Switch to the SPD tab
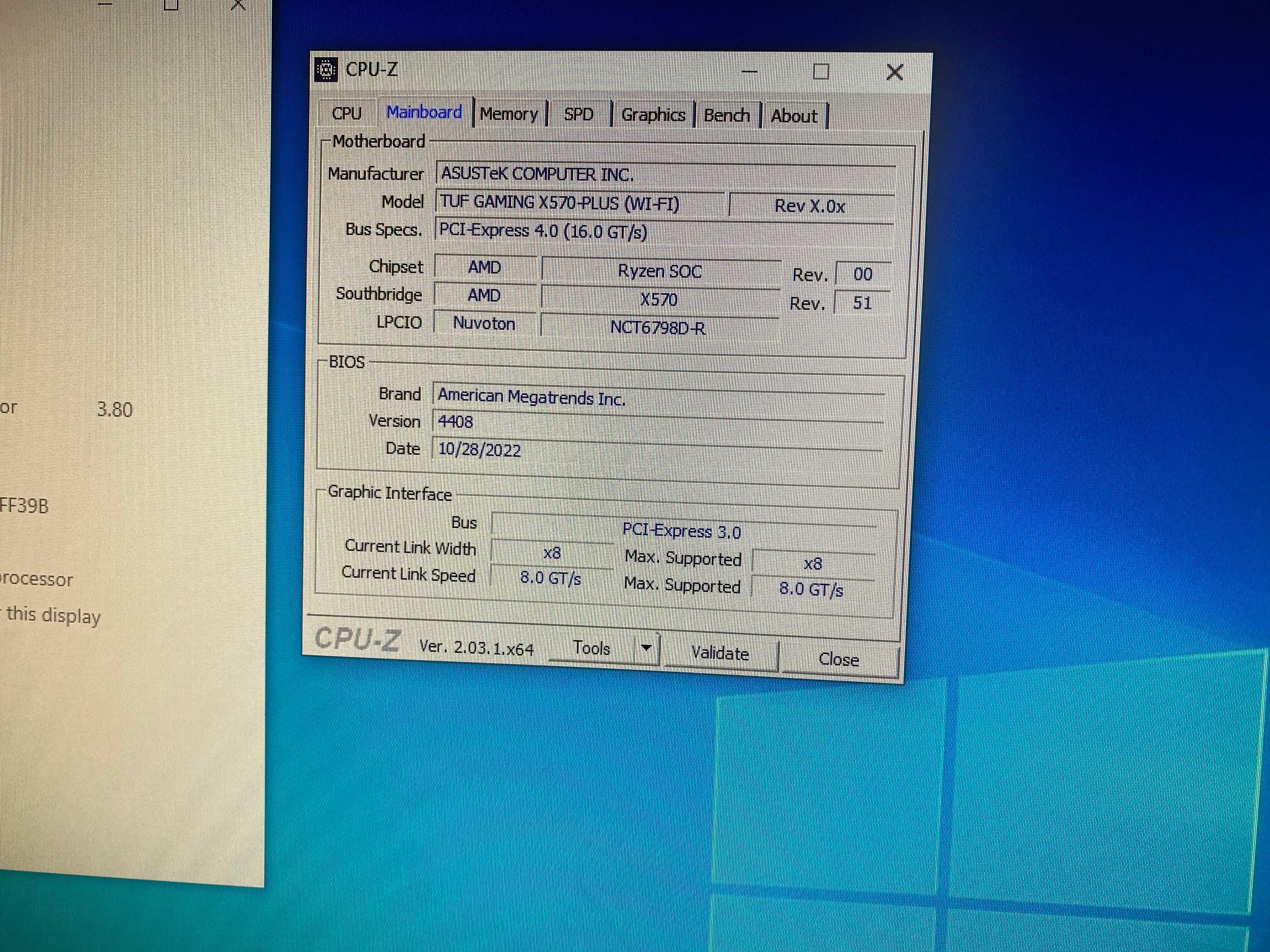This screenshot has height=952, width=1270. 579,115
